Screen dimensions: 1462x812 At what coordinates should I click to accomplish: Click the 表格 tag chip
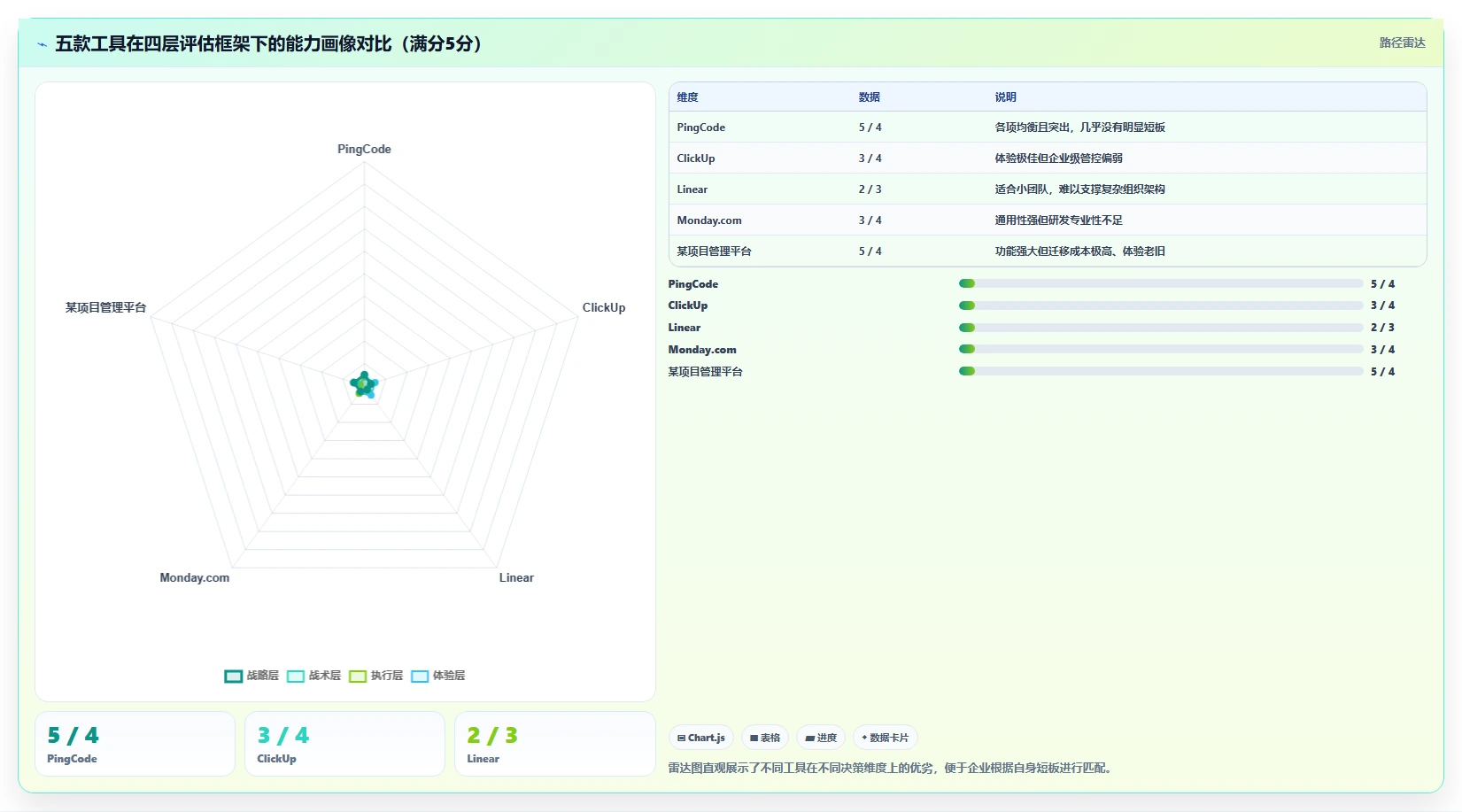765,738
